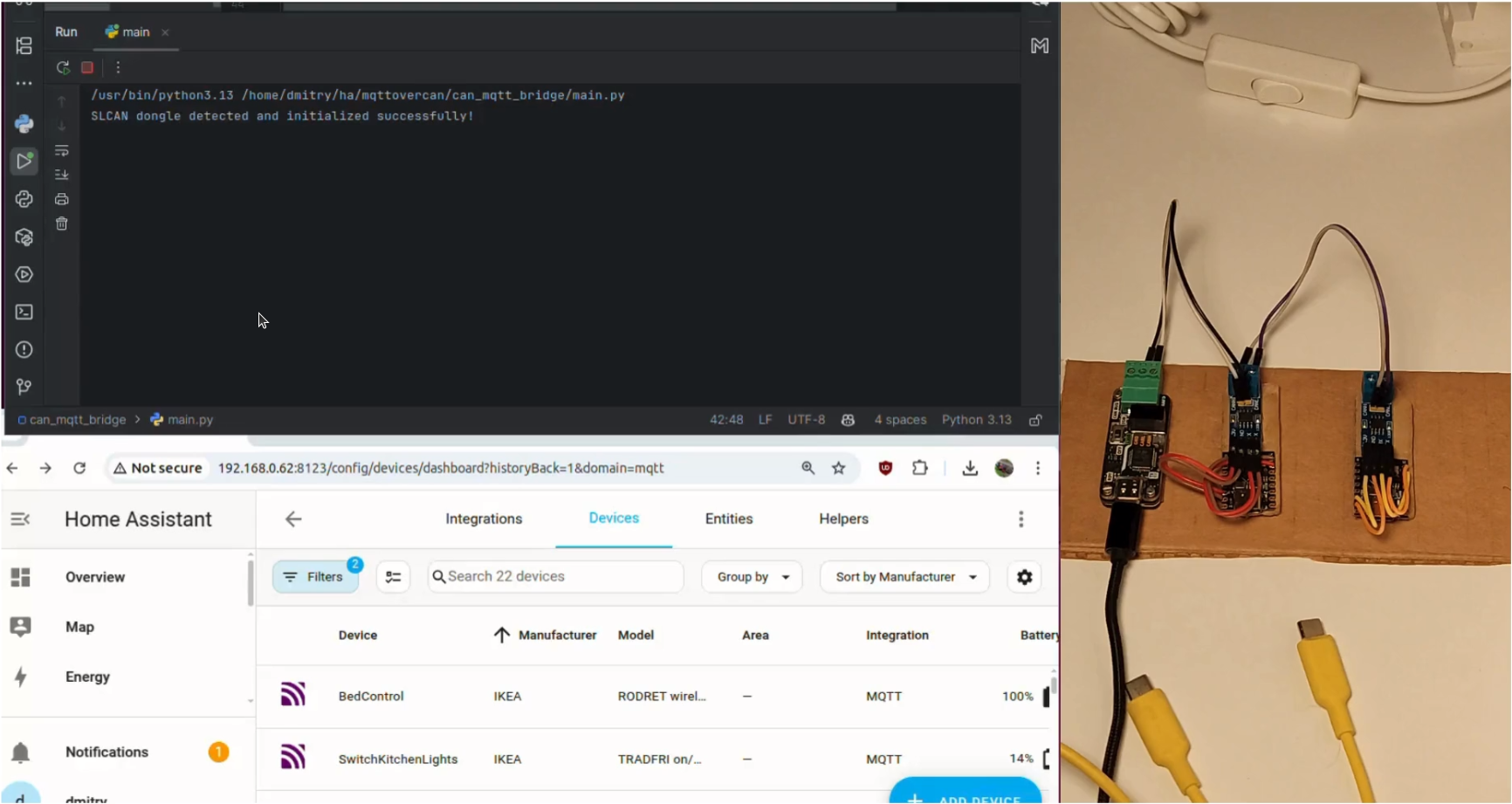Viewport: 1512px width, 804px height.
Task: Open the Run tool window icon
Action: 24,161
